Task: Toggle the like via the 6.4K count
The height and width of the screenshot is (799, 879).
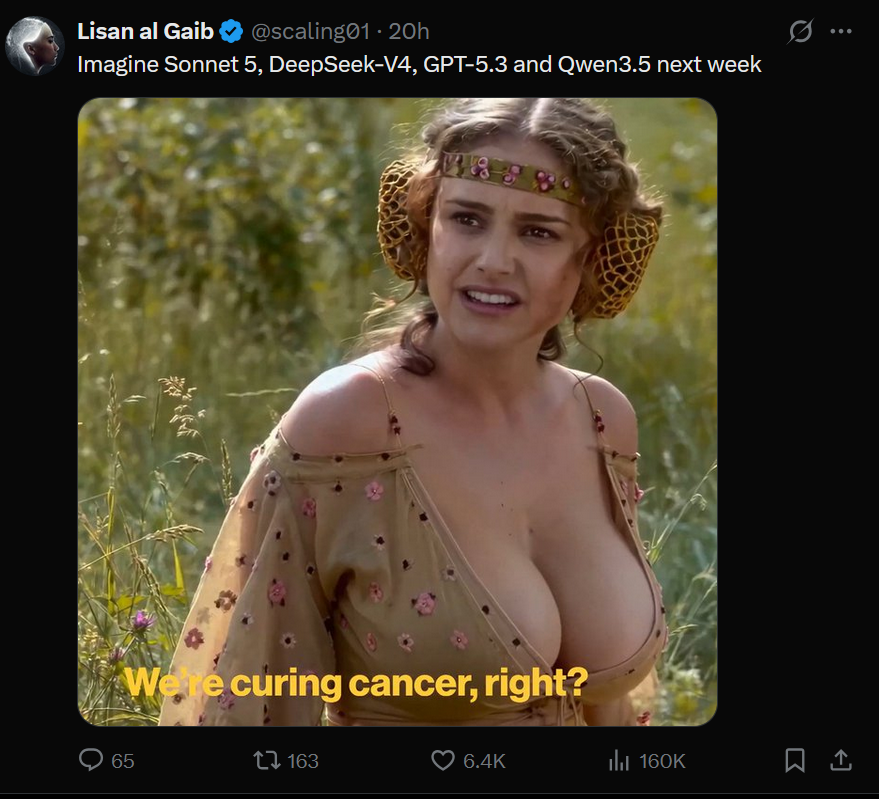Action: [x=485, y=761]
